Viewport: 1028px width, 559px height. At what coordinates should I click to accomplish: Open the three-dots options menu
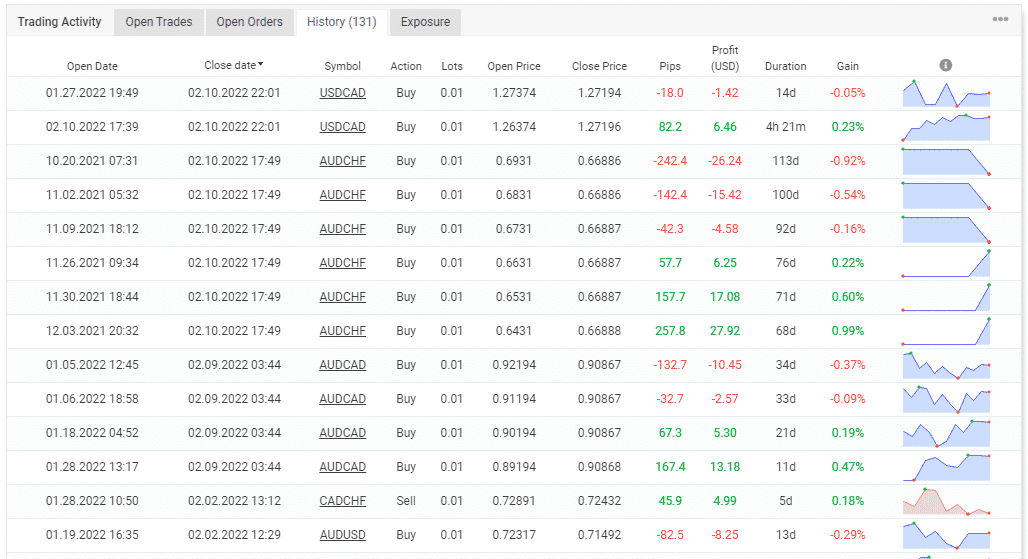(x=1000, y=19)
